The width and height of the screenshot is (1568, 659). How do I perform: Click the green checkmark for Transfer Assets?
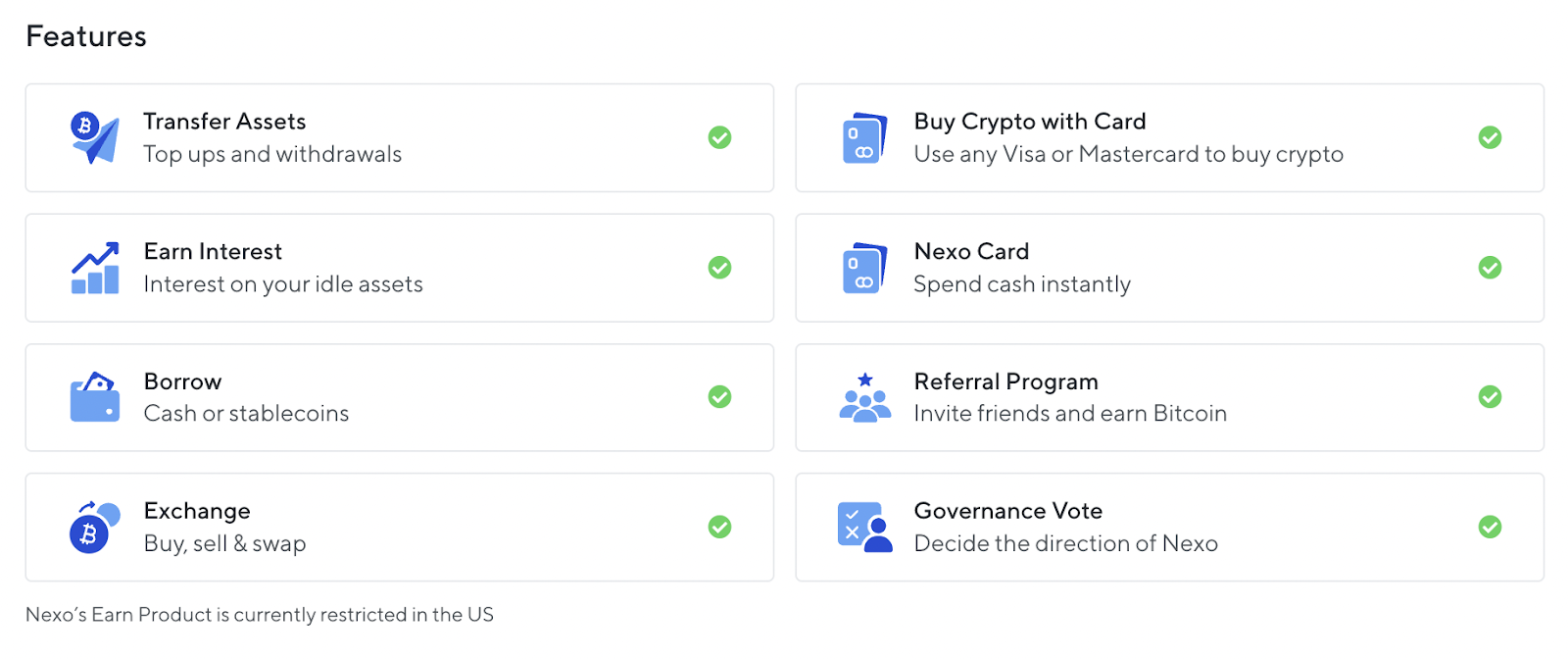719,137
